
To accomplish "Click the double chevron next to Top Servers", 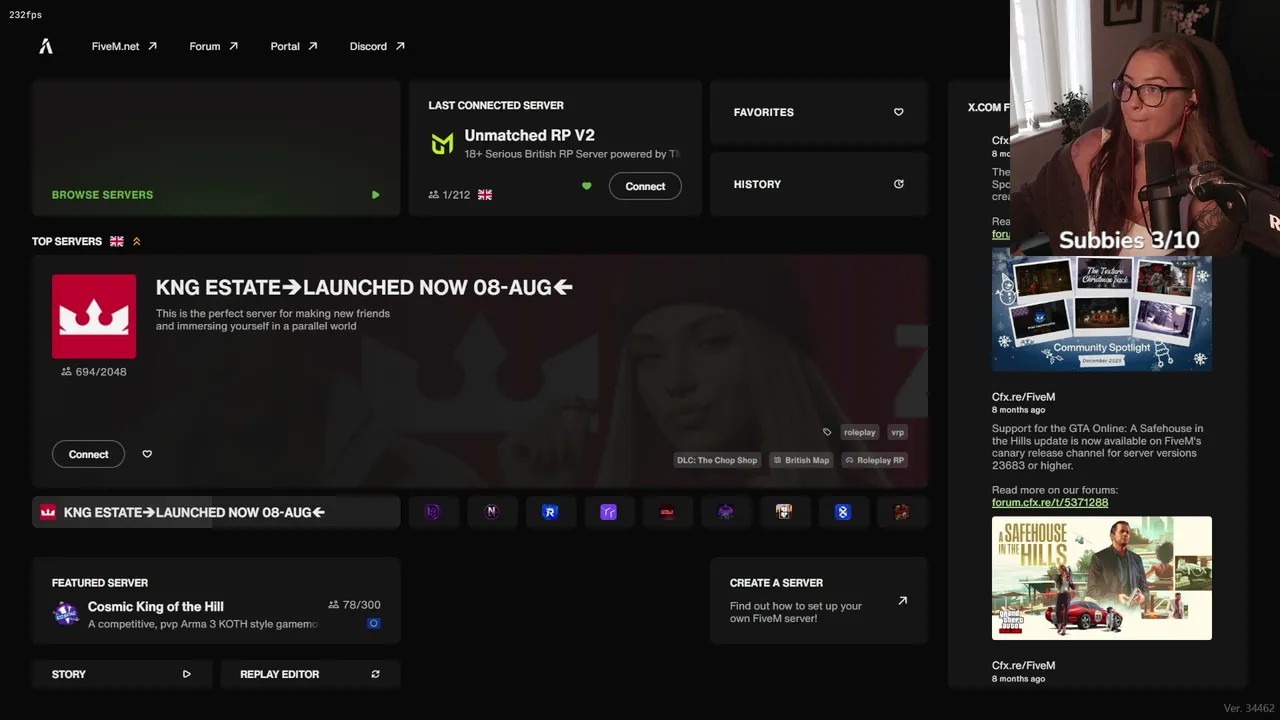I will click(137, 241).
